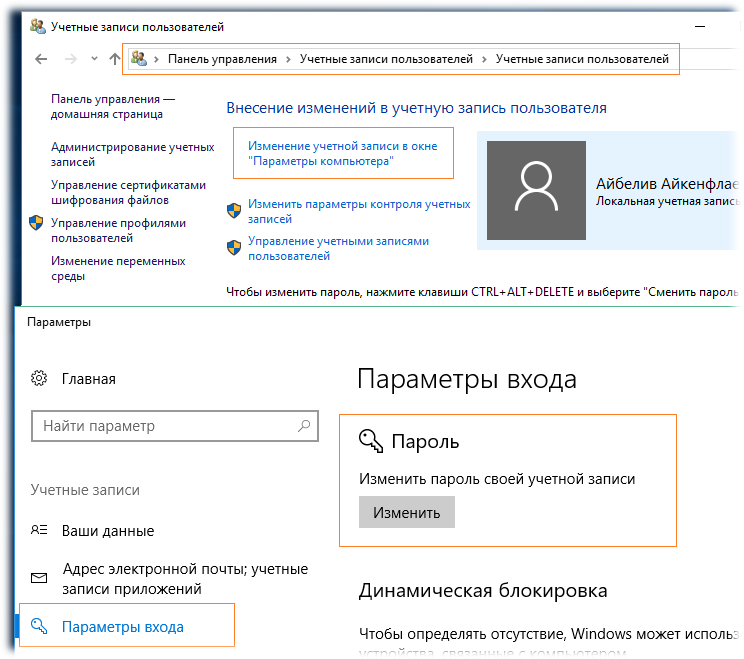Image resolution: width=744 pixels, height=659 pixels.
Task: Select the Пароль section heading
Action: point(425,442)
